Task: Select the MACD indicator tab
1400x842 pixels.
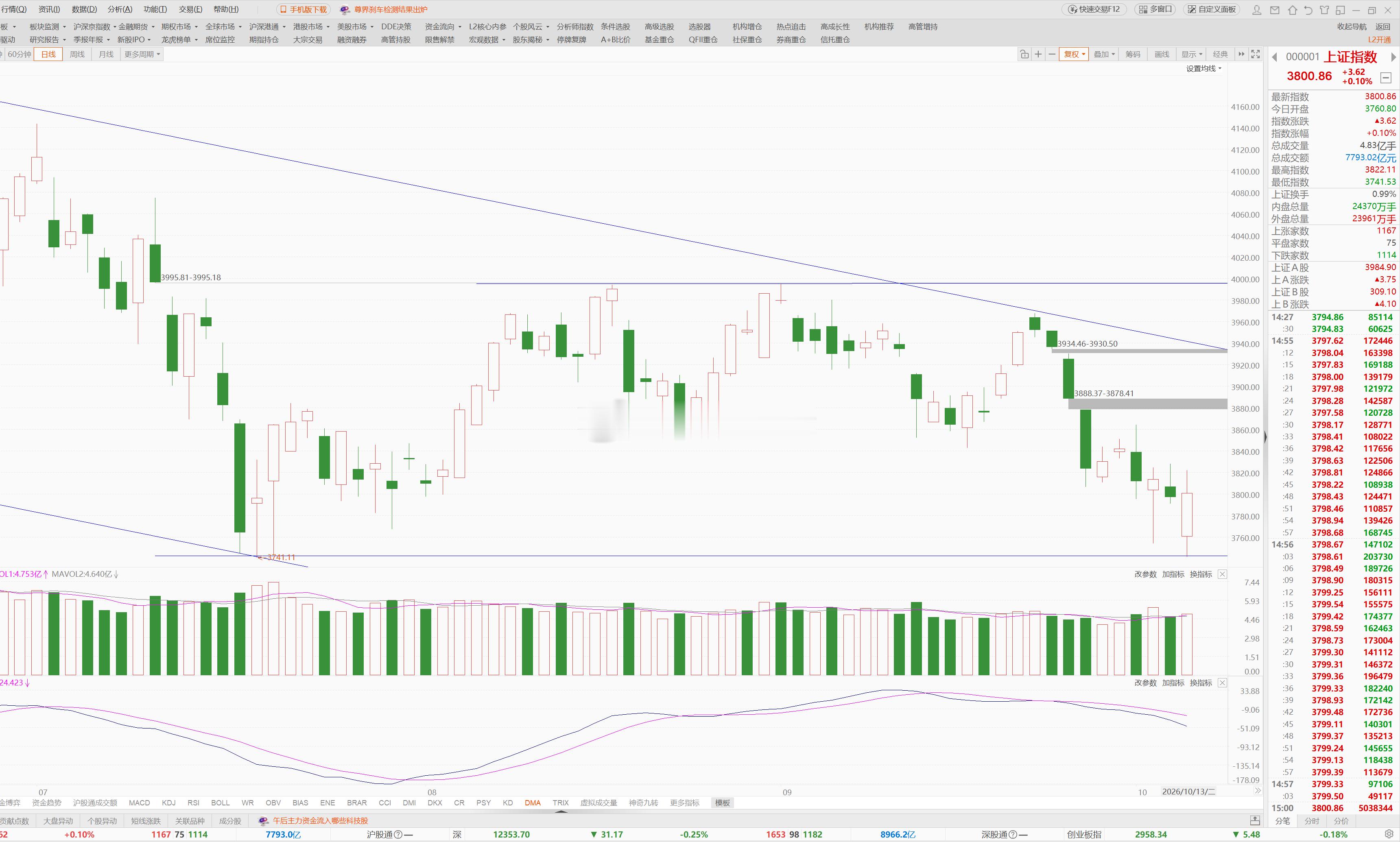Action: tap(139, 803)
